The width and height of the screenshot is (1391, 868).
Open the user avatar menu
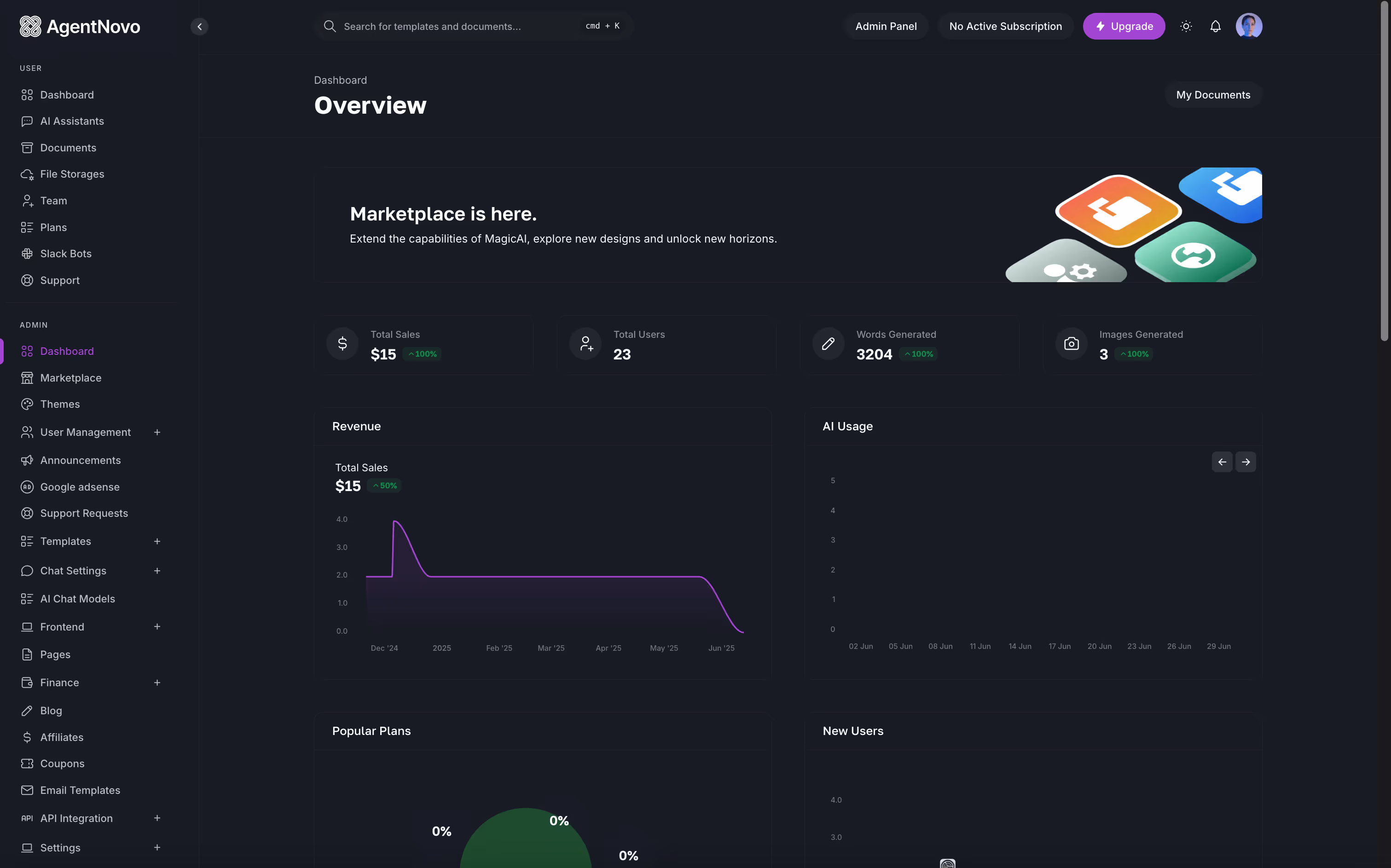(x=1249, y=26)
